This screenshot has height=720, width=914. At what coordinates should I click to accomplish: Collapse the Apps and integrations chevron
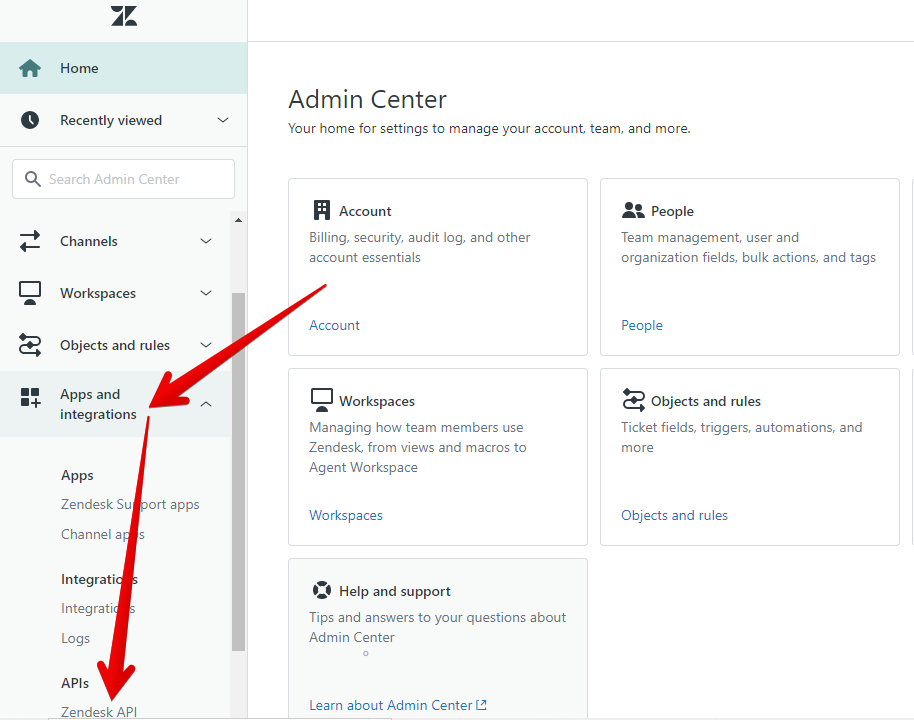pos(206,404)
